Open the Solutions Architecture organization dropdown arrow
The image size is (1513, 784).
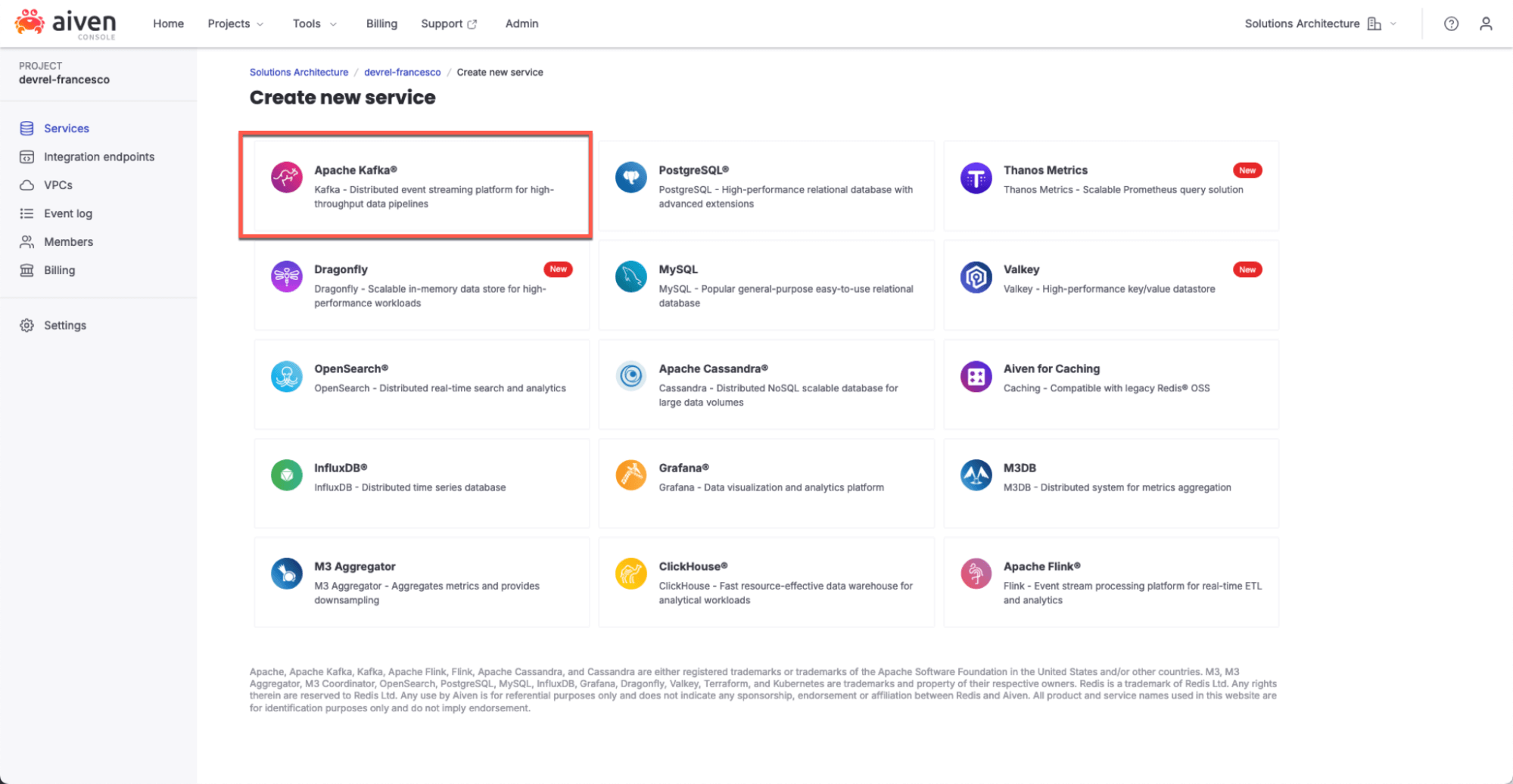click(x=1393, y=23)
